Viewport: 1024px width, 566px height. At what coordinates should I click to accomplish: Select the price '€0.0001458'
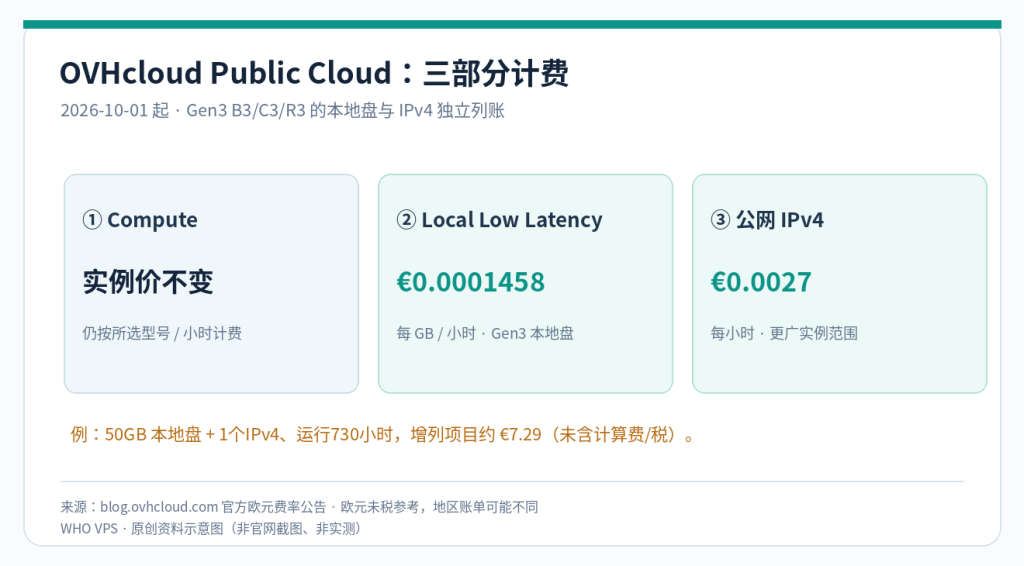471,282
